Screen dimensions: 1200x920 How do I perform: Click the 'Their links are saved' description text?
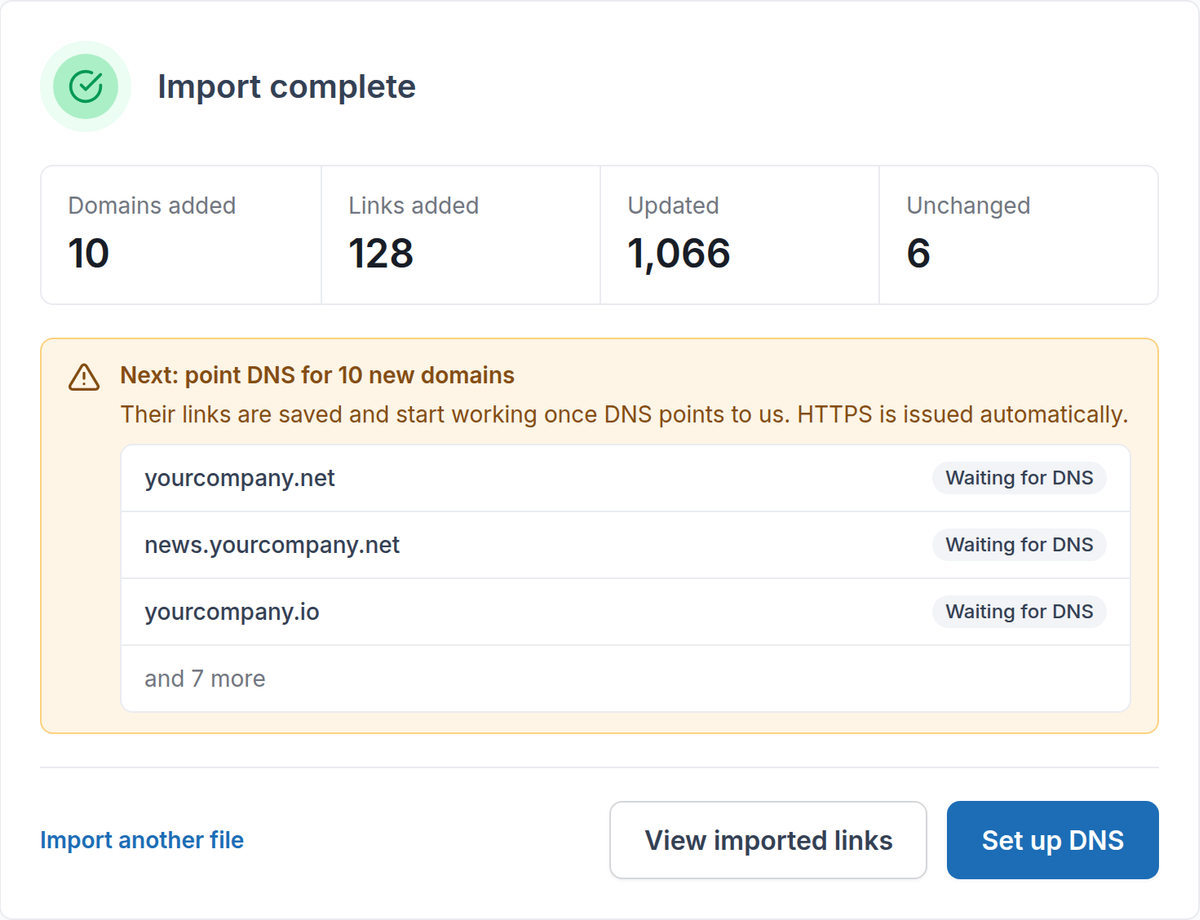point(624,414)
